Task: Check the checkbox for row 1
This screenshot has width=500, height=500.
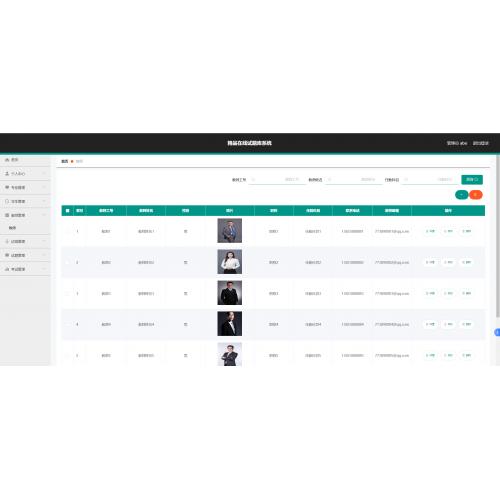Action: pyautogui.click(x=68, y=231)
